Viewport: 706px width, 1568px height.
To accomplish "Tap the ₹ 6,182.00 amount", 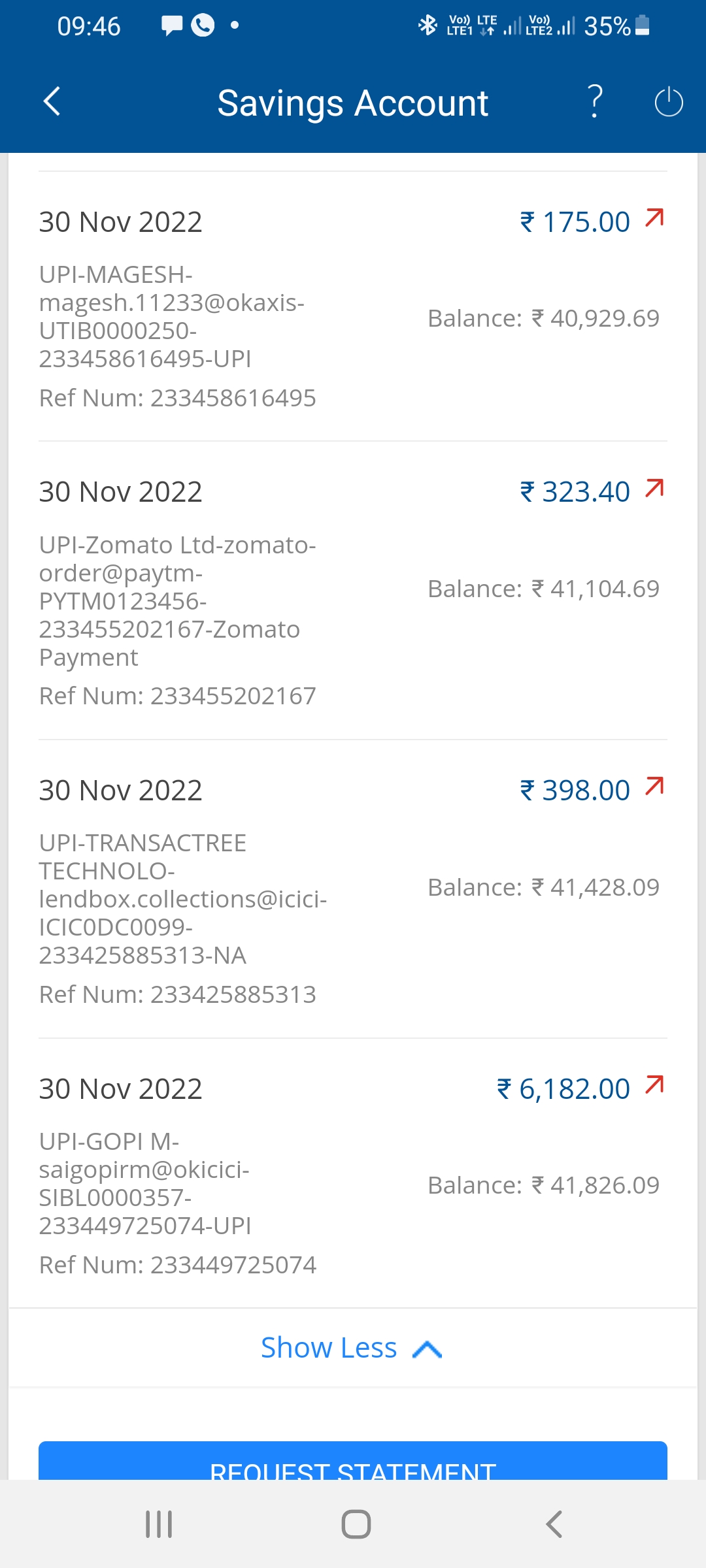I will (563, 1089).
